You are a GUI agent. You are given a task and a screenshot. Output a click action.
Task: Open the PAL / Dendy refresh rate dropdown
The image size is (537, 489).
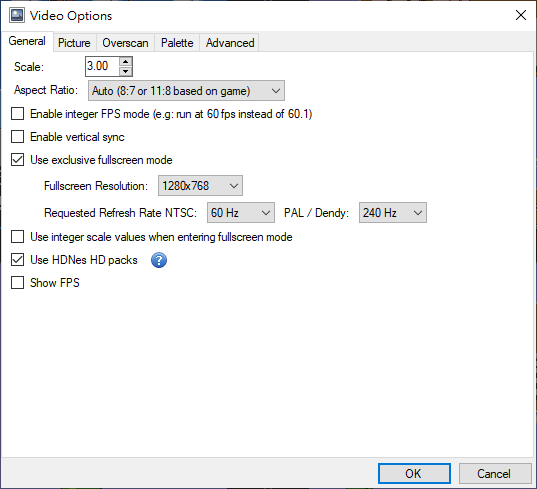(x=393, y=213)
